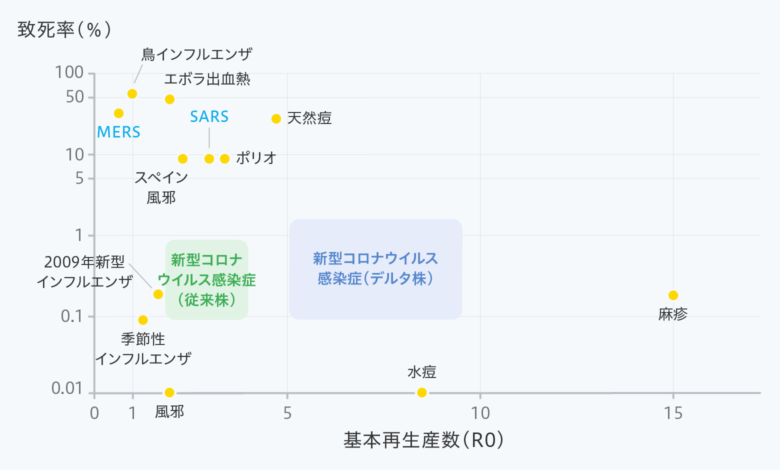The image size is (780, 470).
Task: Click the SARS data point
Action: (x=209, y=159)
